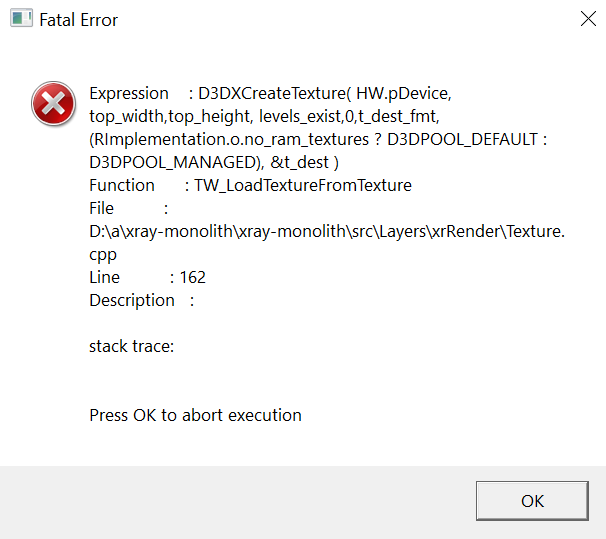Click the TW_LoadTextureFromTexture function name

click(x=305, y=185)
